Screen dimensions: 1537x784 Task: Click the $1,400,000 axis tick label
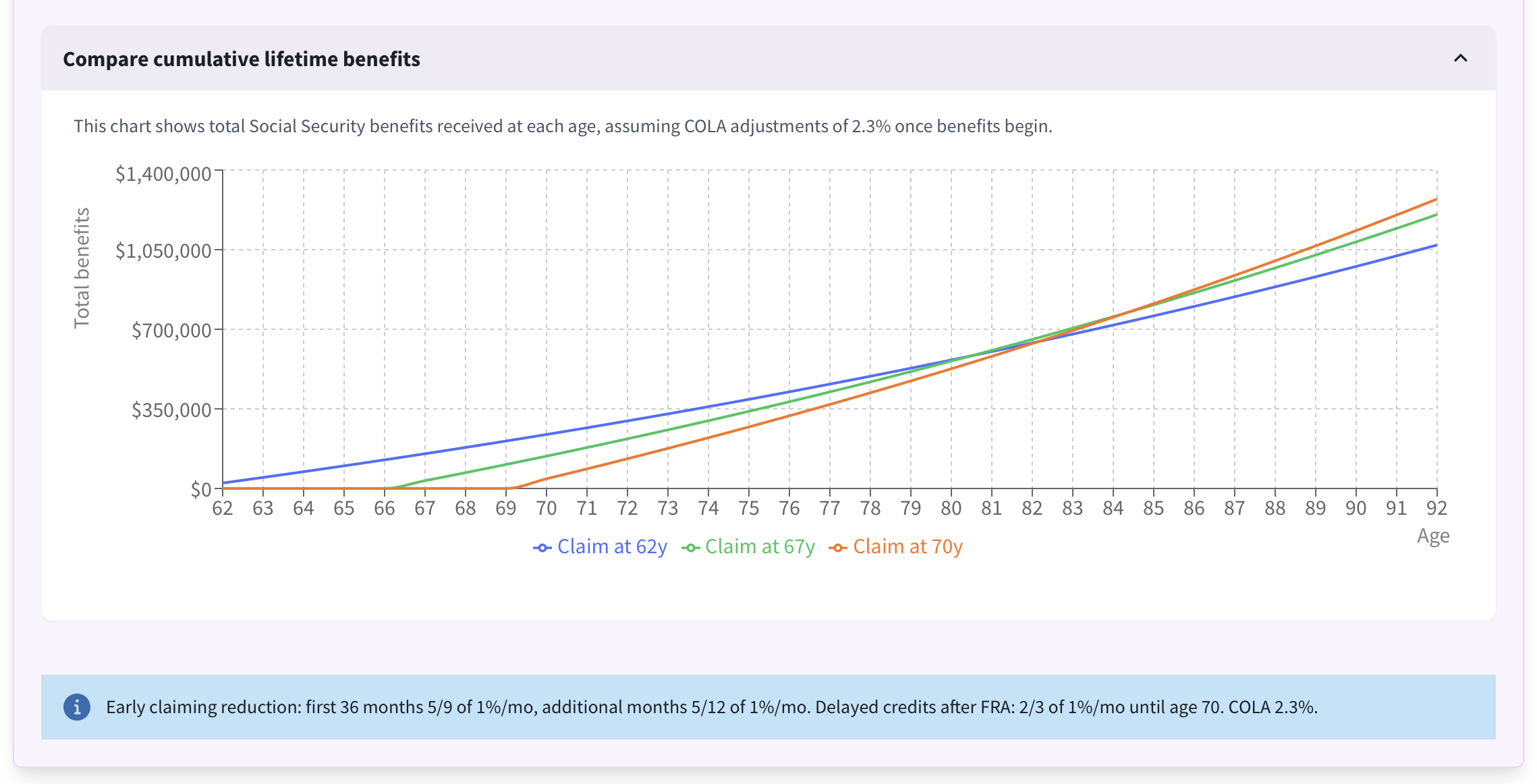(164, 173)
